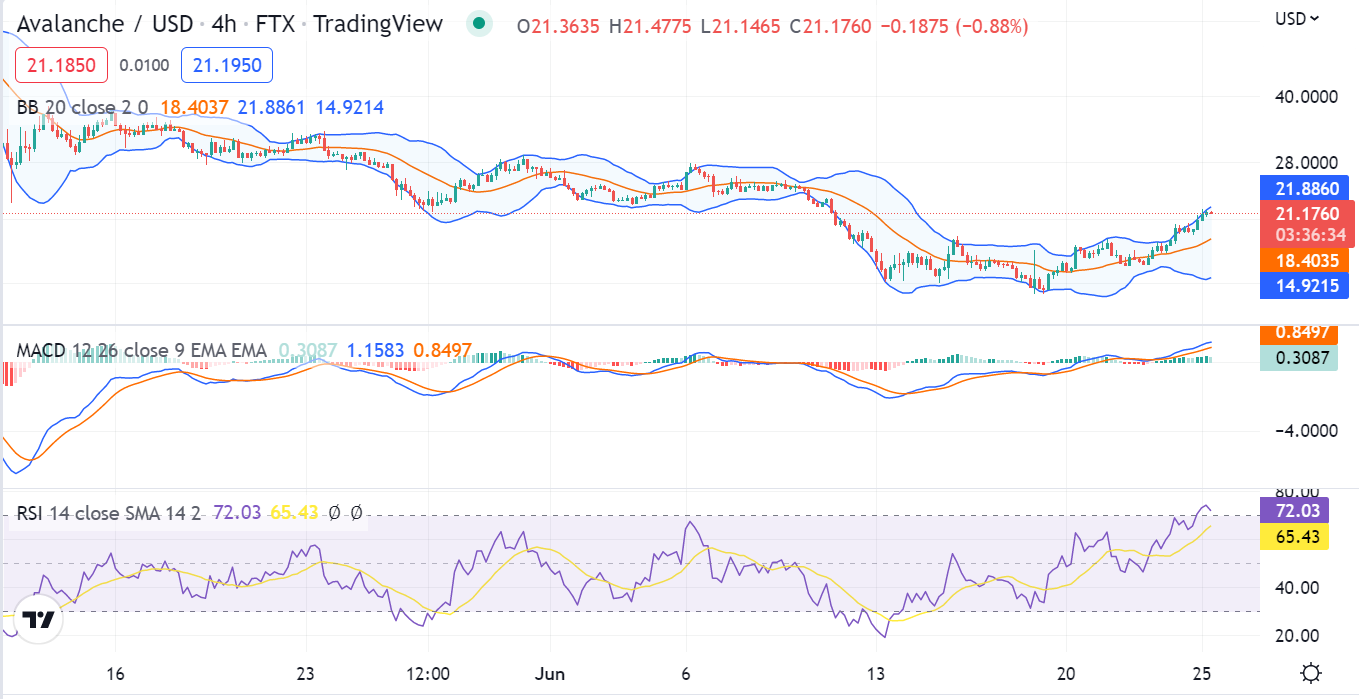Click the 25 date on the time axis
The height and width of the screenshot is (699, 1359).
coord(1202,673)
